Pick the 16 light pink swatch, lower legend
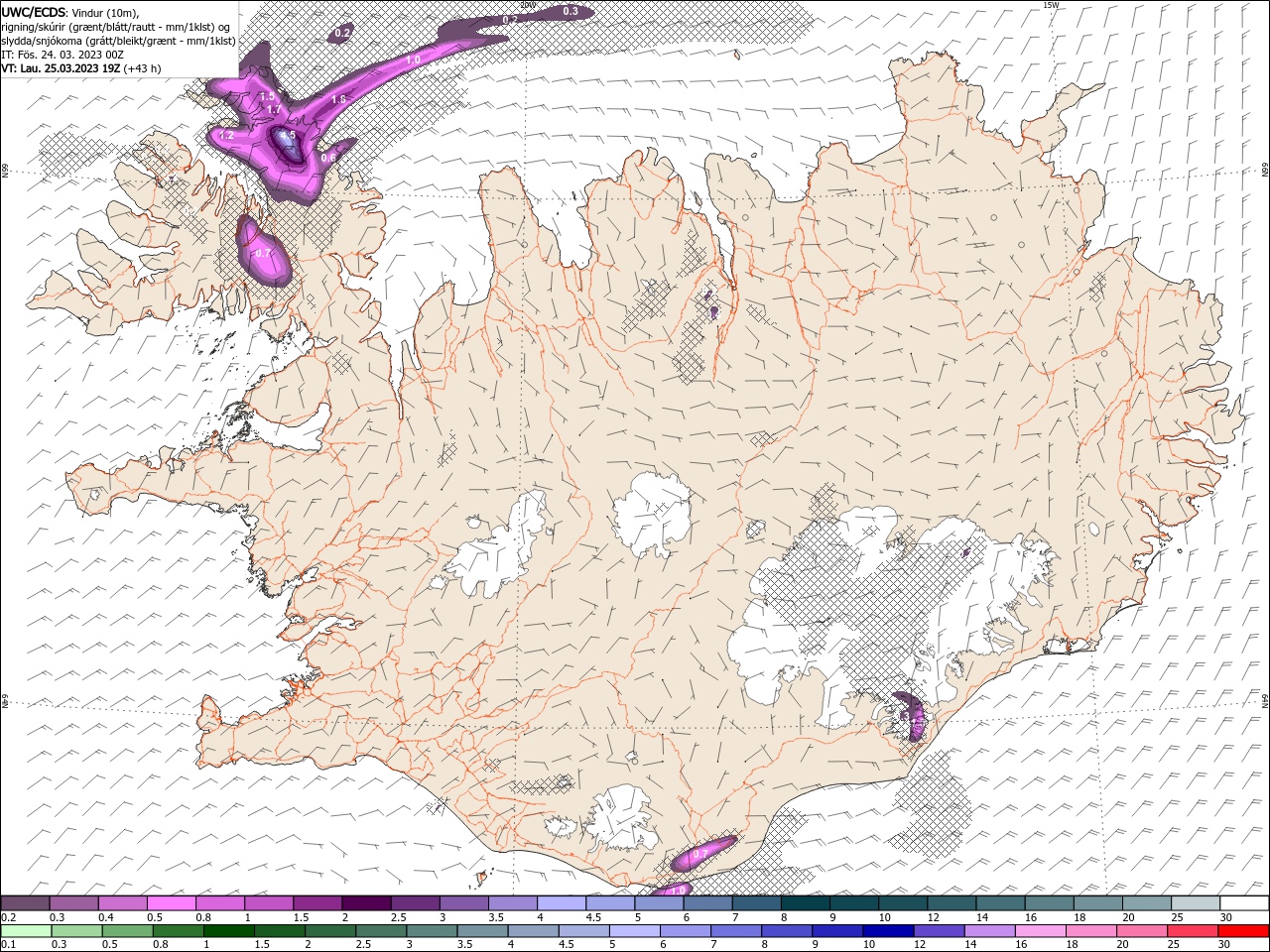The width and height of the screenshot is (1270, 952). 1040,931
